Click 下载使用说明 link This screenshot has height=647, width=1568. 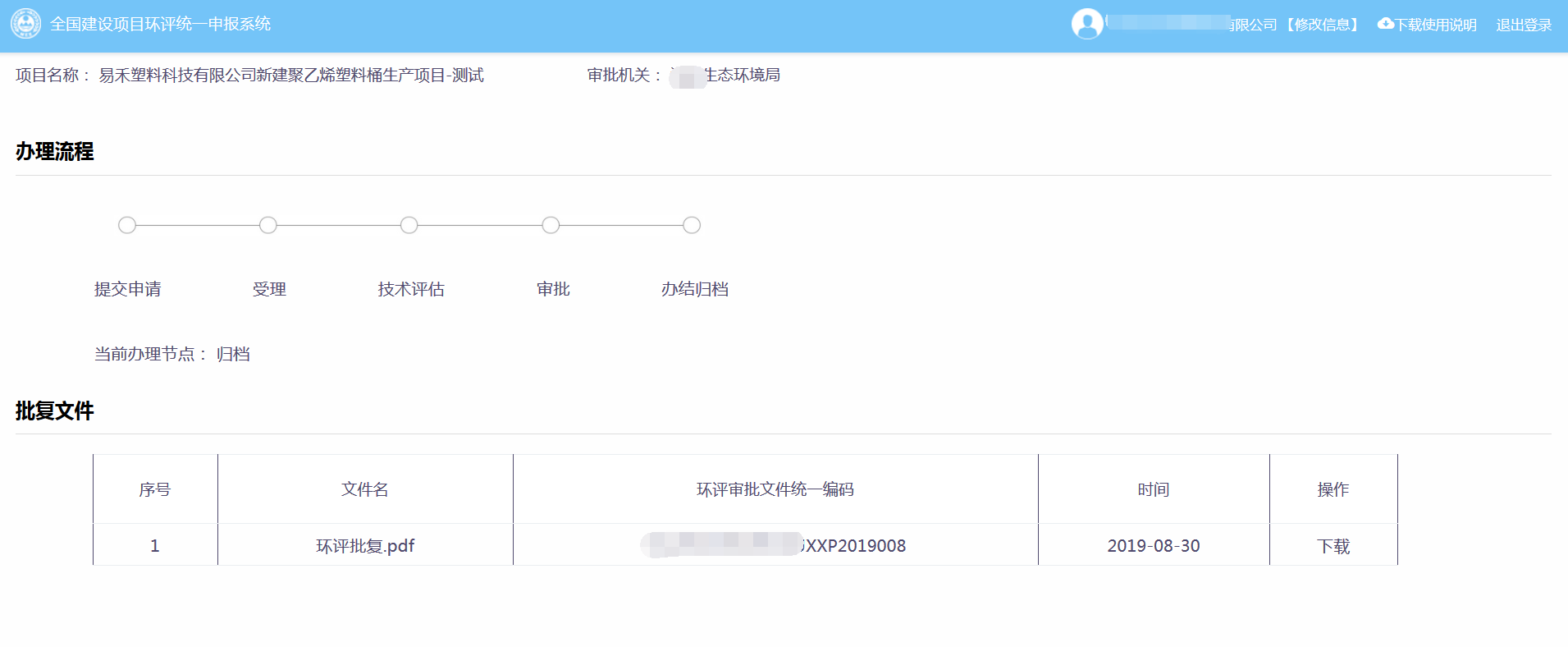coord(1436,25)
